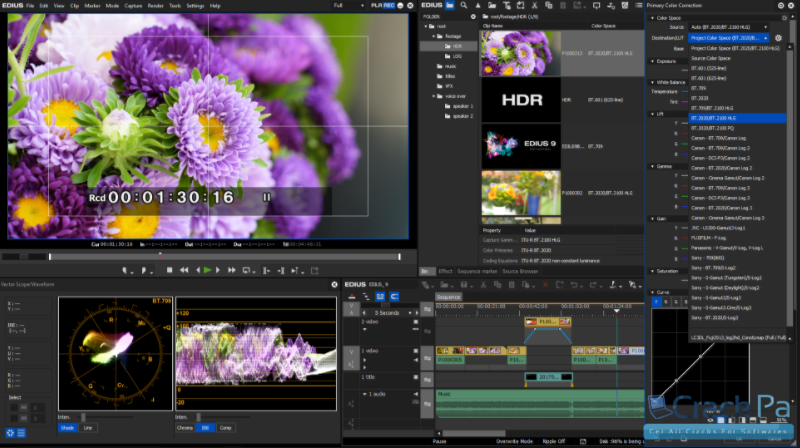Click the Insert to timeline icon
Viewport: 800px width, 448px height.
(266, 270)
